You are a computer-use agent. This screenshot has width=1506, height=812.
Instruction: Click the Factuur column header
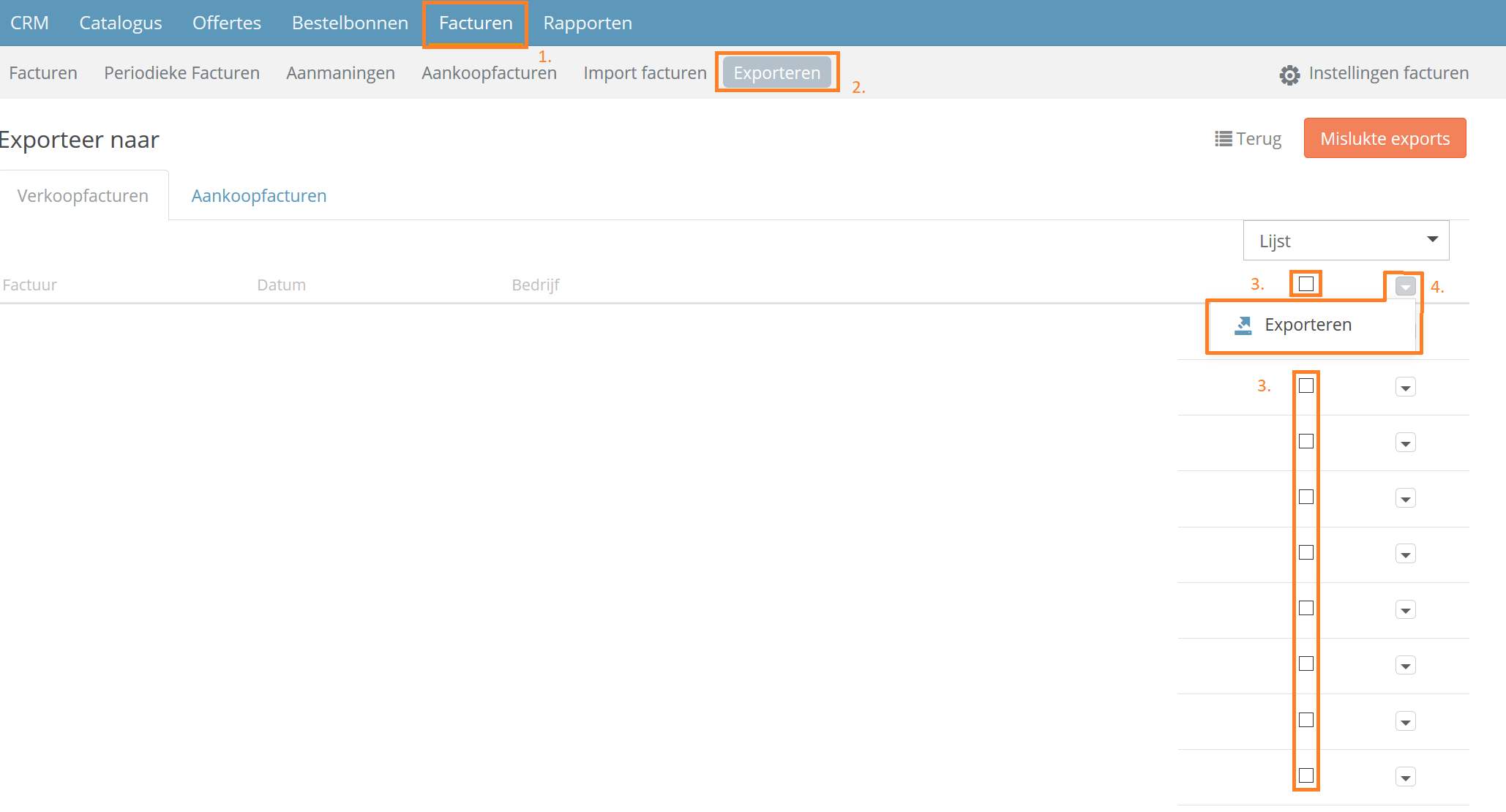(x=29, y=285)
